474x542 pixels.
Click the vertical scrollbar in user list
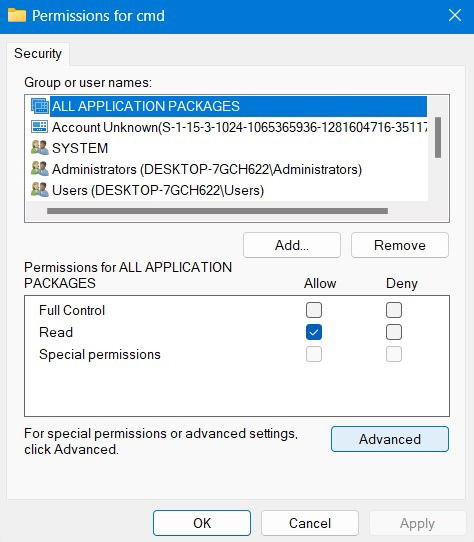pos(438,137)
